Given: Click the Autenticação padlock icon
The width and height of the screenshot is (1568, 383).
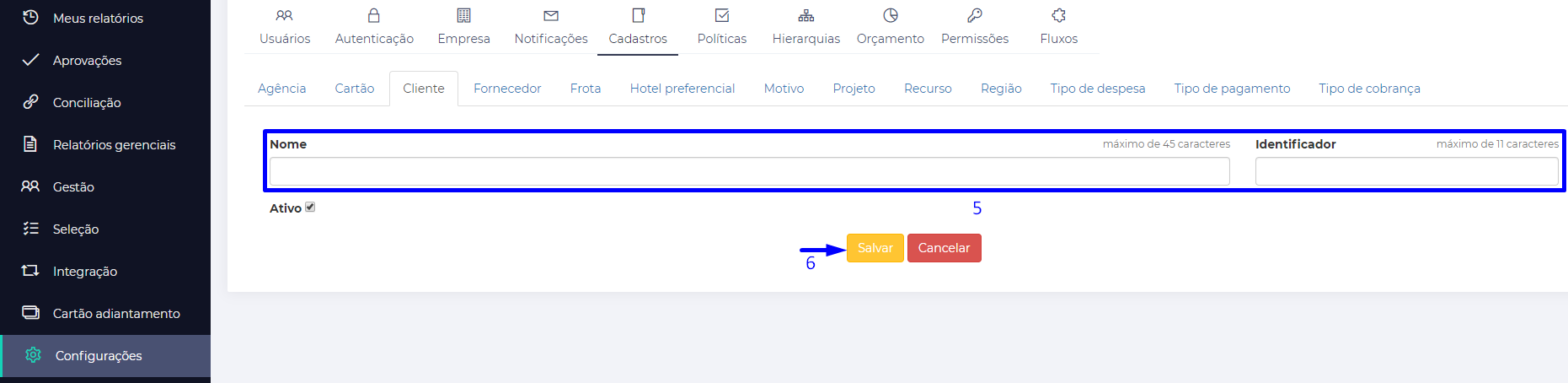Looking at the screenshot, I should [374, 15].
